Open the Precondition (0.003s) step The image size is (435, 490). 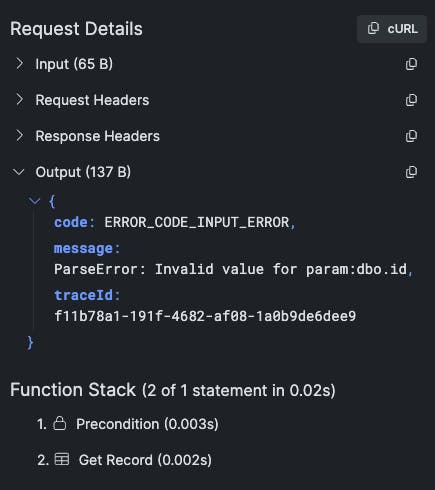click(x=147, y=424)
